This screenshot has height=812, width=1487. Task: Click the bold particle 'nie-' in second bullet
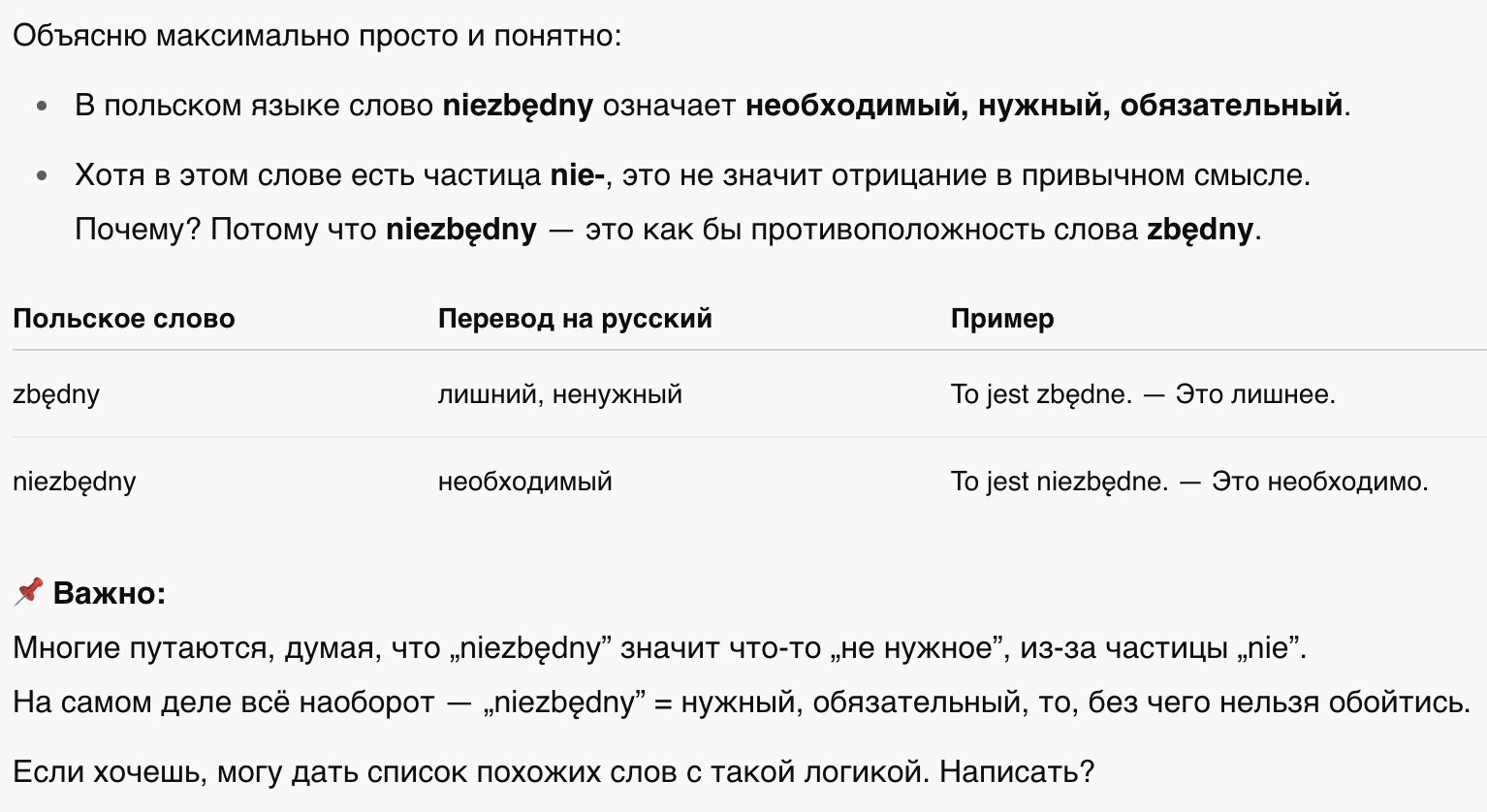[578, 175]
